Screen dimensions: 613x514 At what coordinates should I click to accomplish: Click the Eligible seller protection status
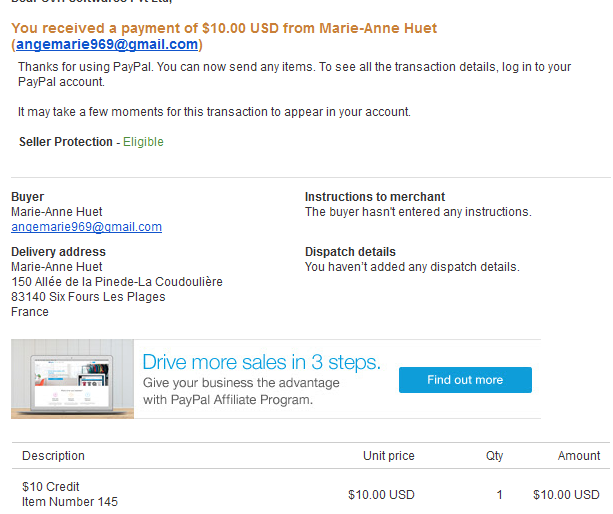[143, 142]
